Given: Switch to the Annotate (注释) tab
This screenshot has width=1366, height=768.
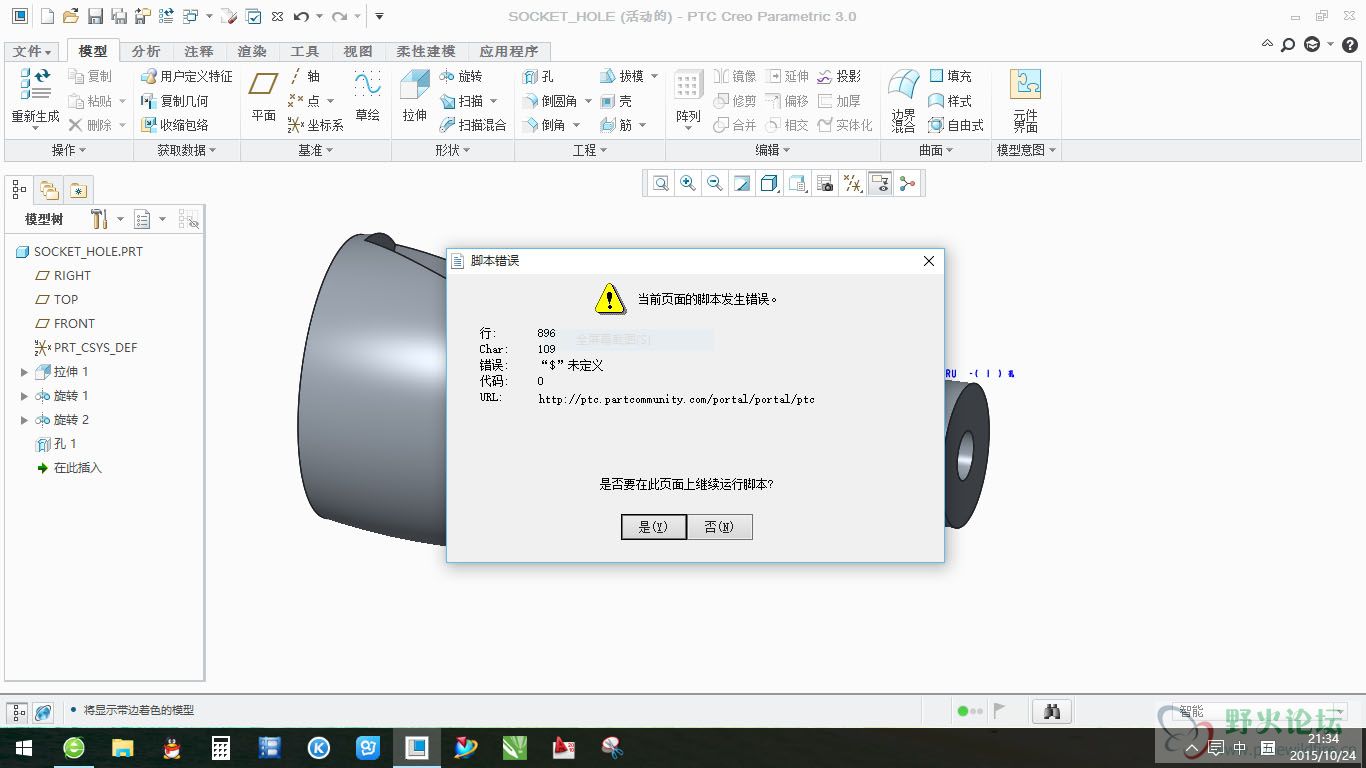Looking at the screenshot, I should pos(199,51).
